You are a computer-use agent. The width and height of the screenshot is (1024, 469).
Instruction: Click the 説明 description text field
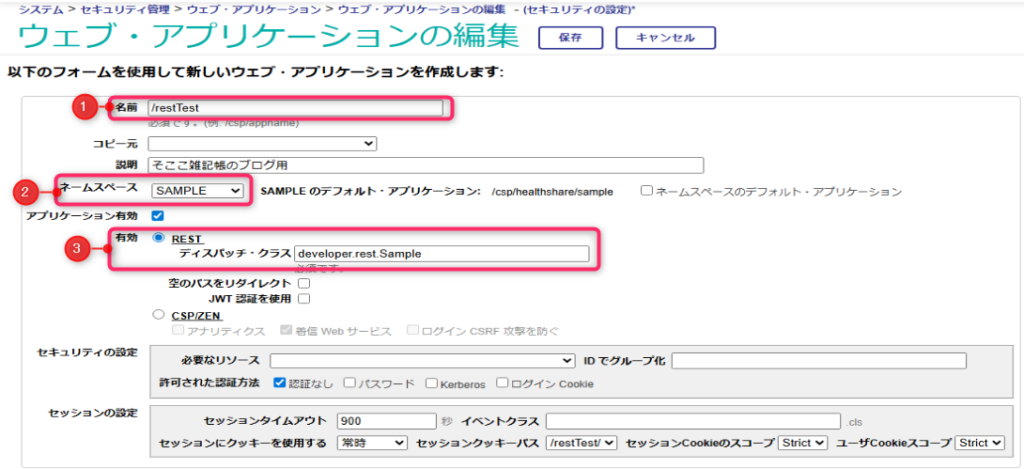(x=425, y=165)
